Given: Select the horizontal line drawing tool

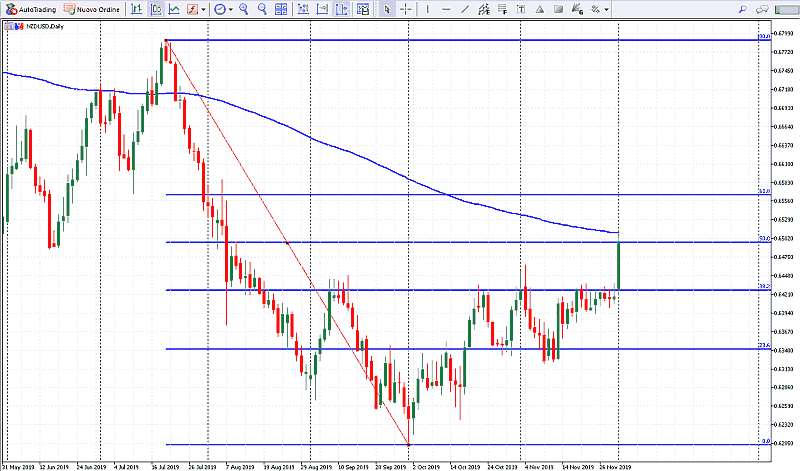Looking at the screenshot, I should click(446, 9).
